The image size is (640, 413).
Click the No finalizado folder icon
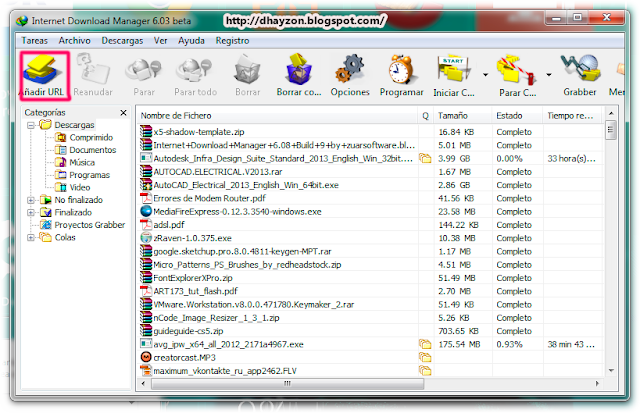[x=46, y=200]
